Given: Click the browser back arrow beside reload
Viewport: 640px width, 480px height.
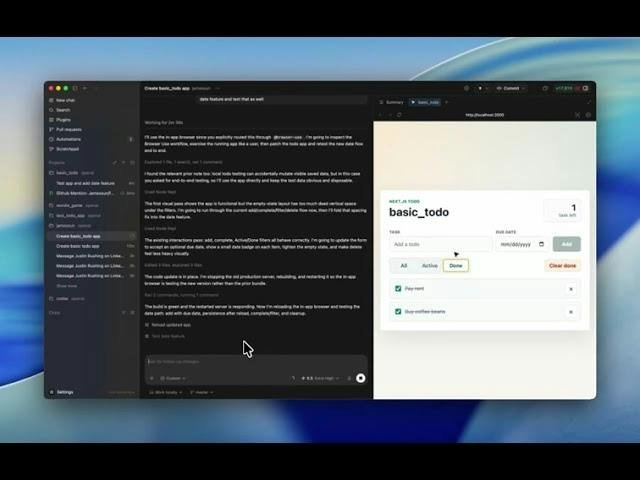Looking at the screenshot, I should click(x=380, y=115).
